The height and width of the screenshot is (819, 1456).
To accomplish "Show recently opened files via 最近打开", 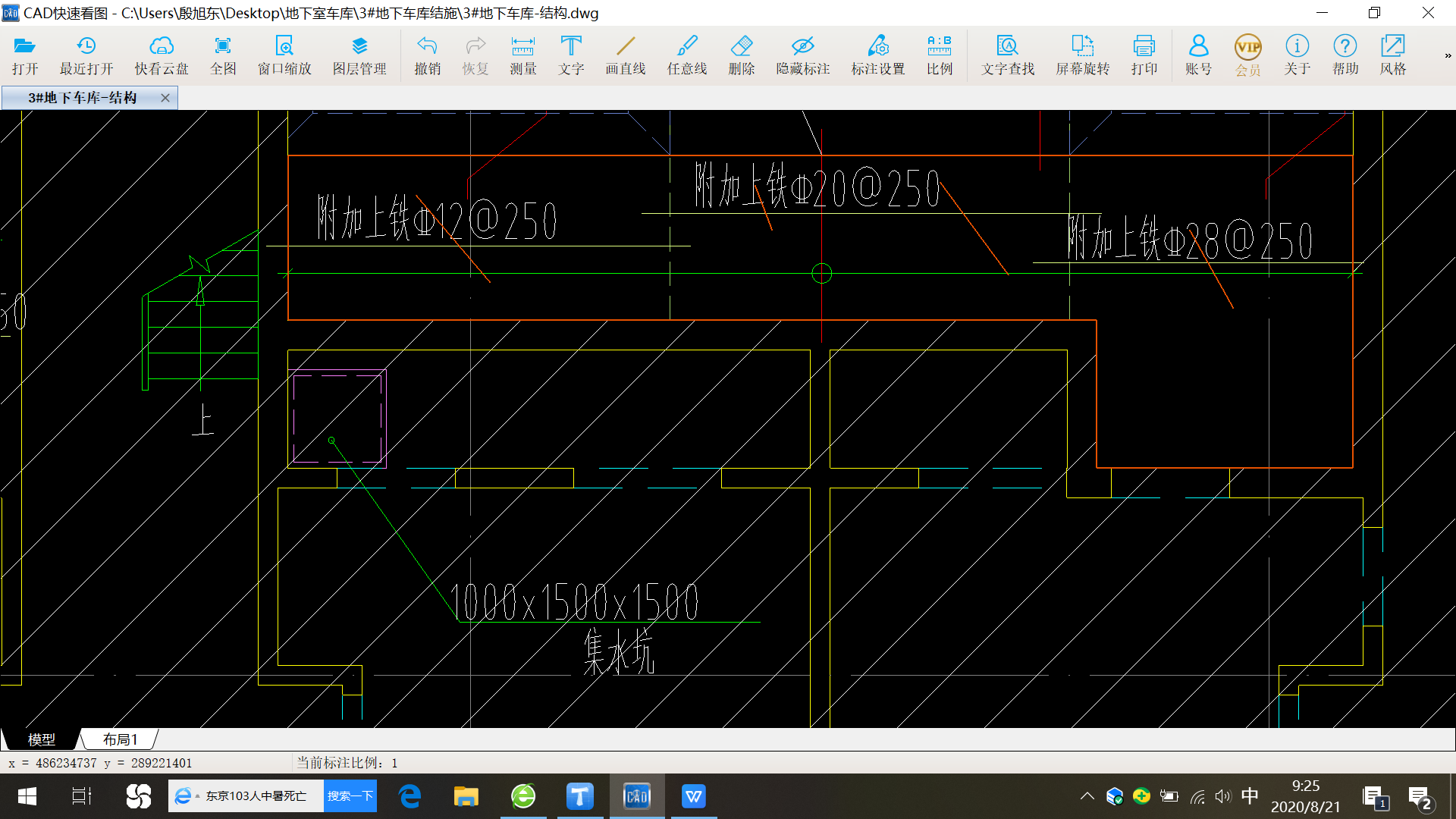I will tap(86, 55).
